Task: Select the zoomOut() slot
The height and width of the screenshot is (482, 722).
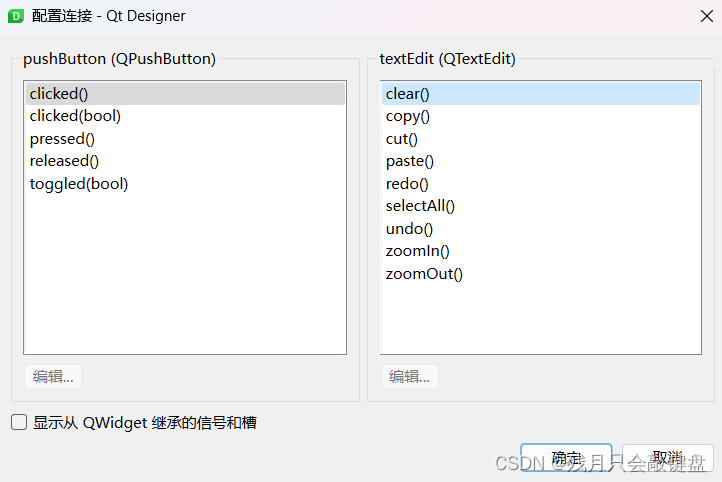Action: pyautogui.click(x=541, y=273)
